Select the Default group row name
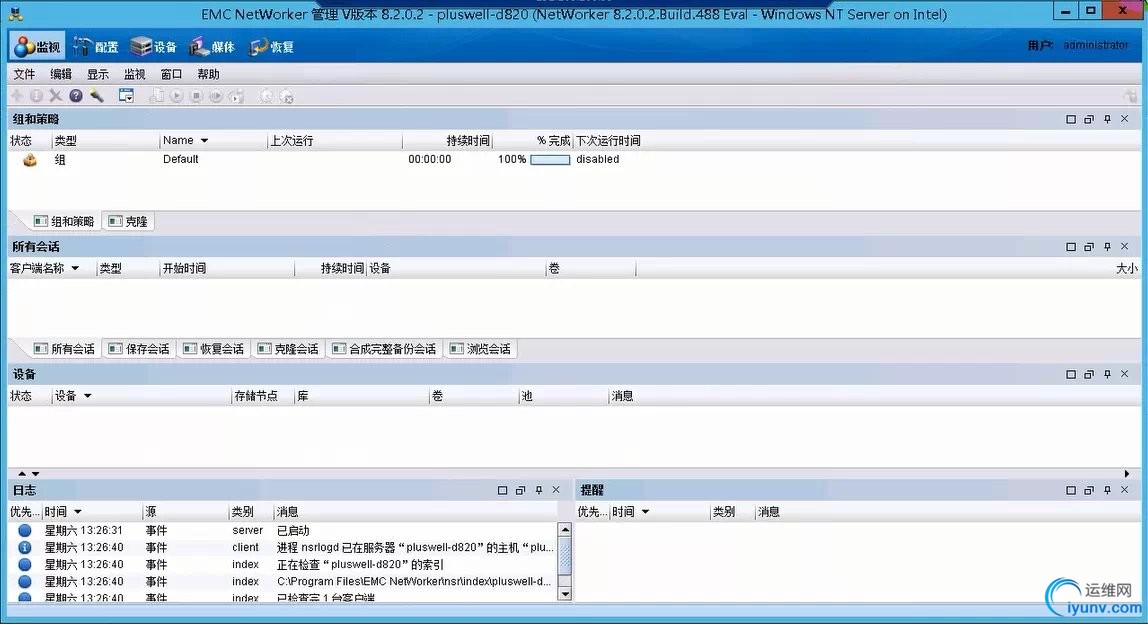The height and width of the screenshot is (624, 1148). (181, 160)
